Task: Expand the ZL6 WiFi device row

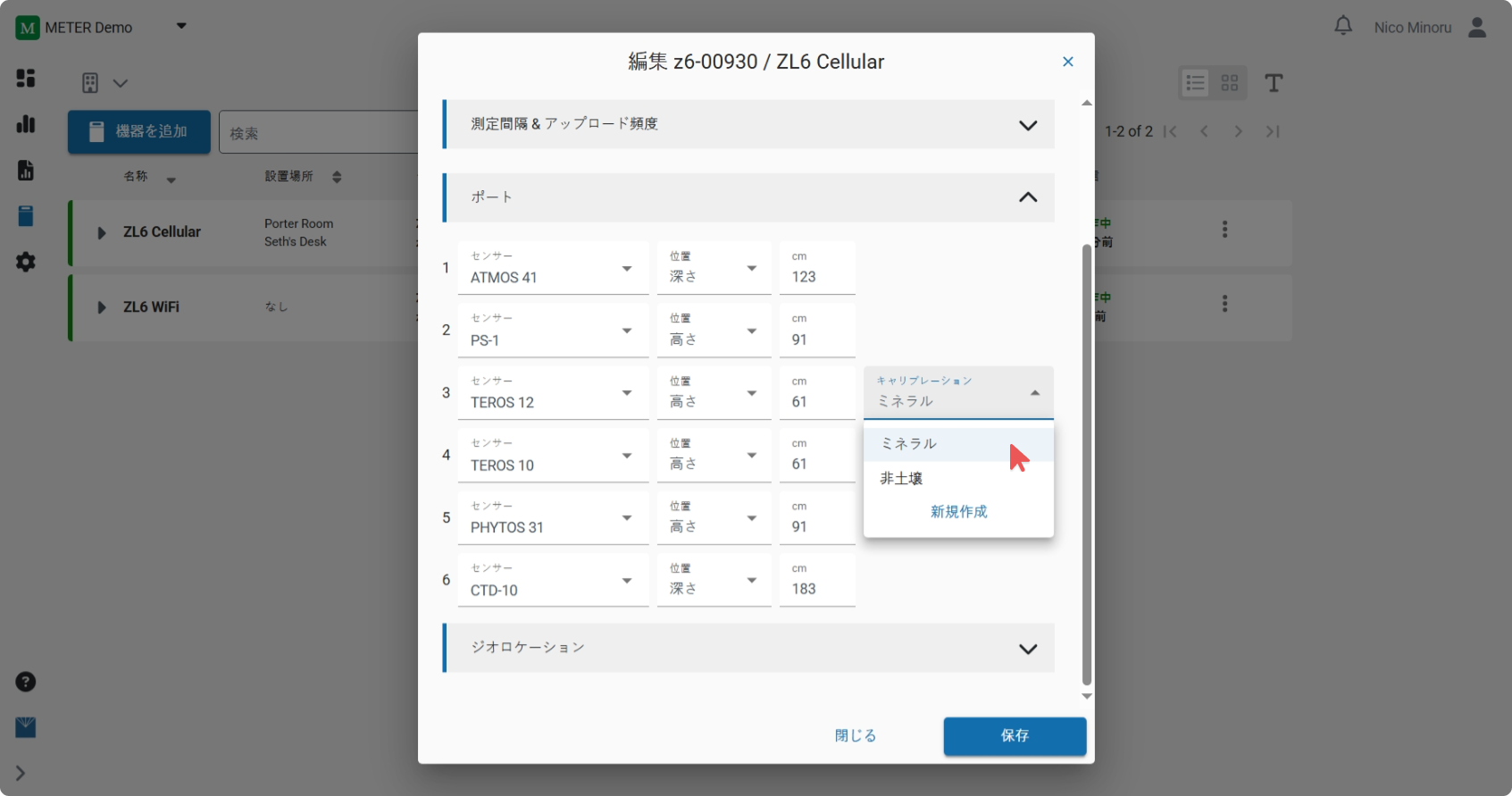Action: [x=101, y=307]
